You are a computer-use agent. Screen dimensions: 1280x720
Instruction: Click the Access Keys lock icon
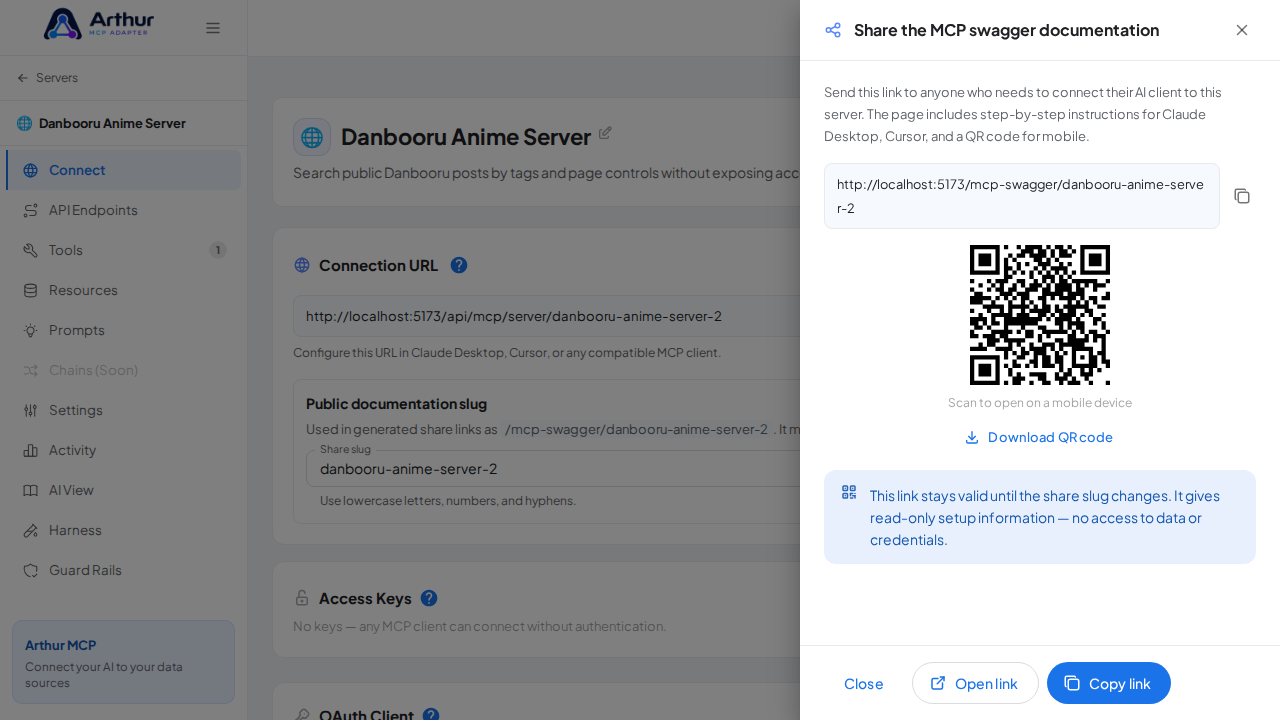pyautogui.click(x=302, y=598)
